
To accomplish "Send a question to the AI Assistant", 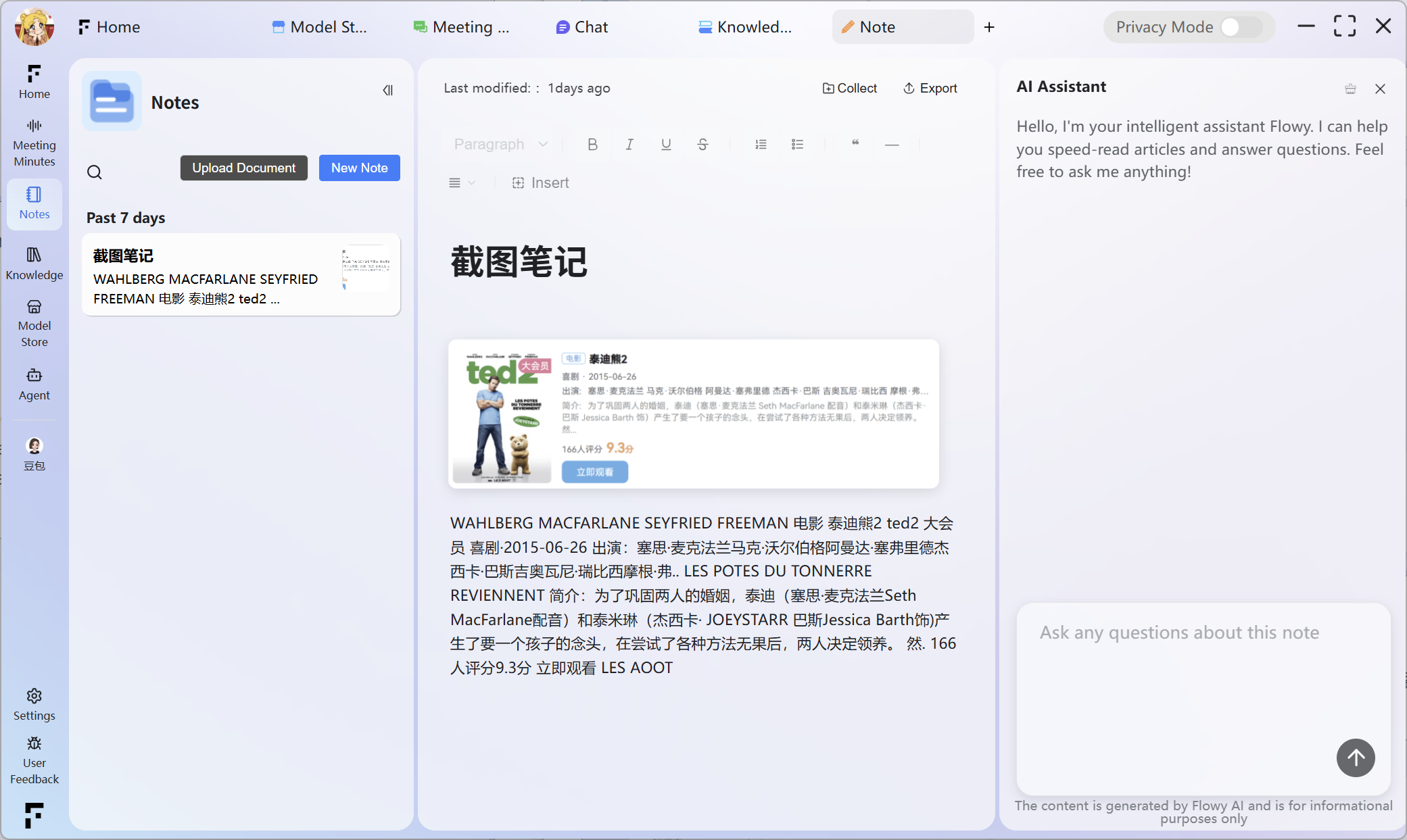I will click(x=1356, y=758).
